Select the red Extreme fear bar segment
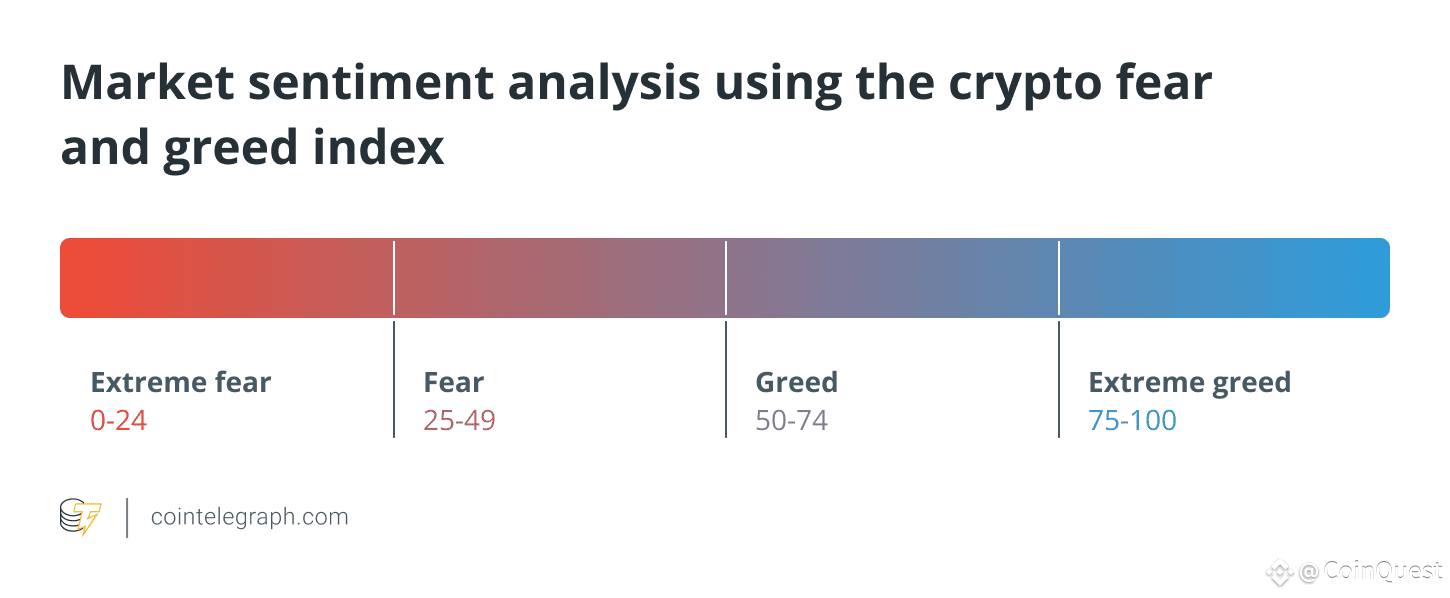This screenshot has width=1450, height=598. tap(226, 278)
